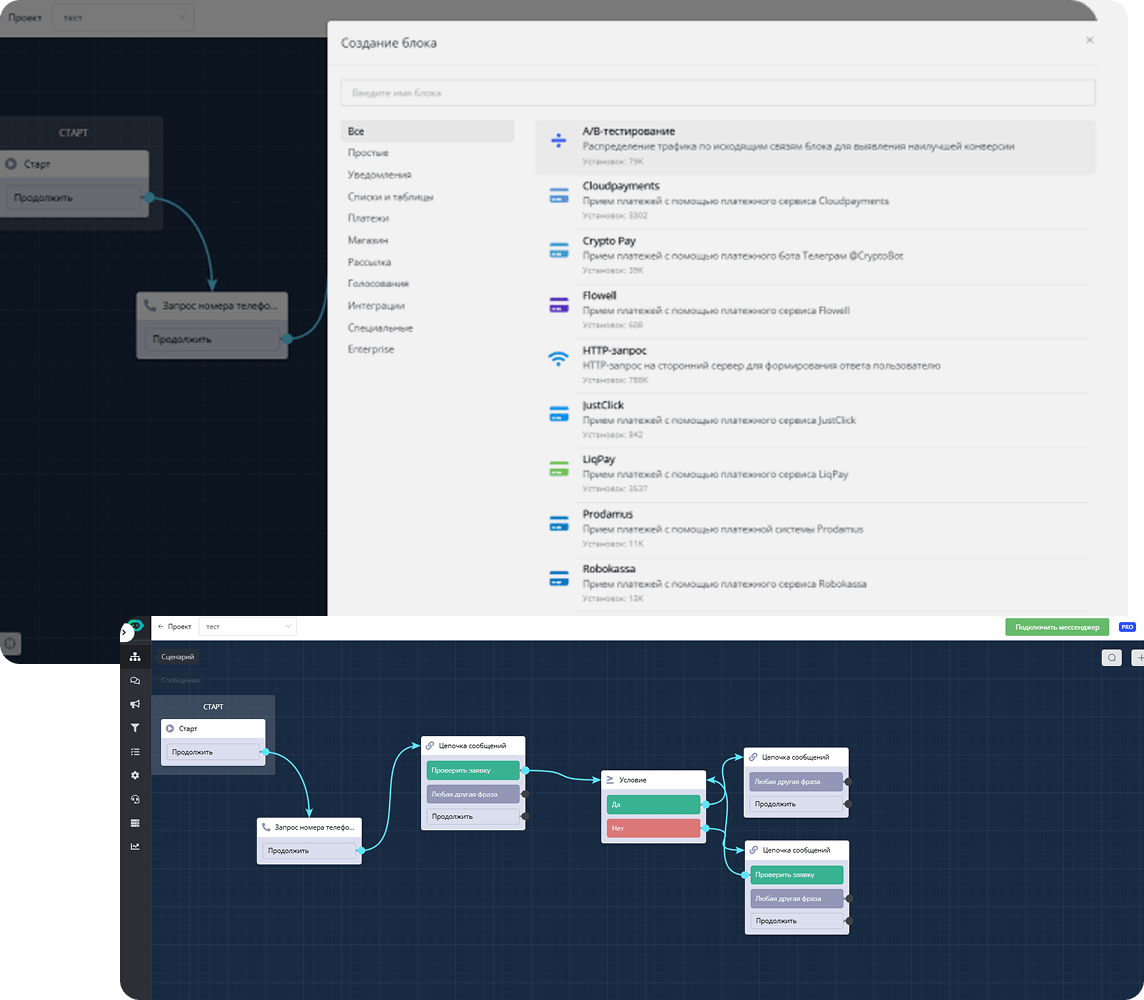This screenshot has width=1144, height=1000.
Task: Click the headset support icon in sidebar
Action: 135,799
